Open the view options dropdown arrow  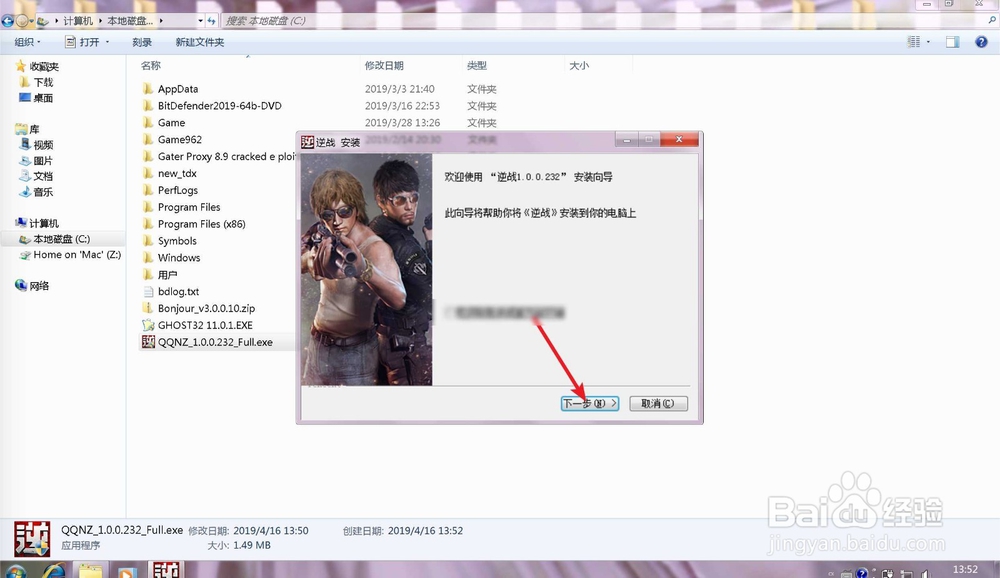click(x=928, y=42)
